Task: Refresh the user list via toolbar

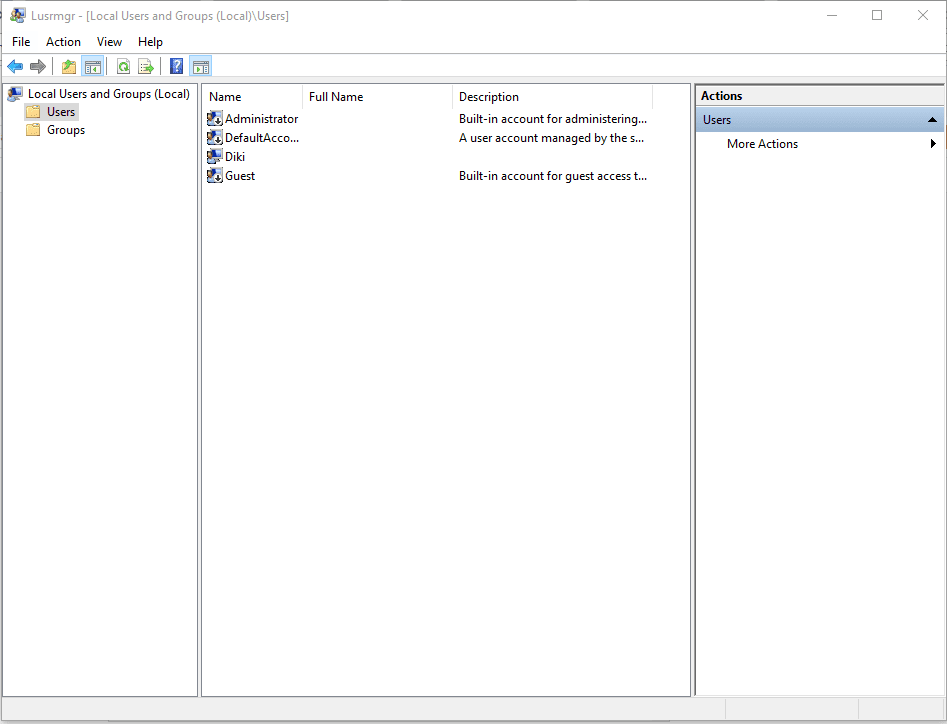Action: coord(123,66)
